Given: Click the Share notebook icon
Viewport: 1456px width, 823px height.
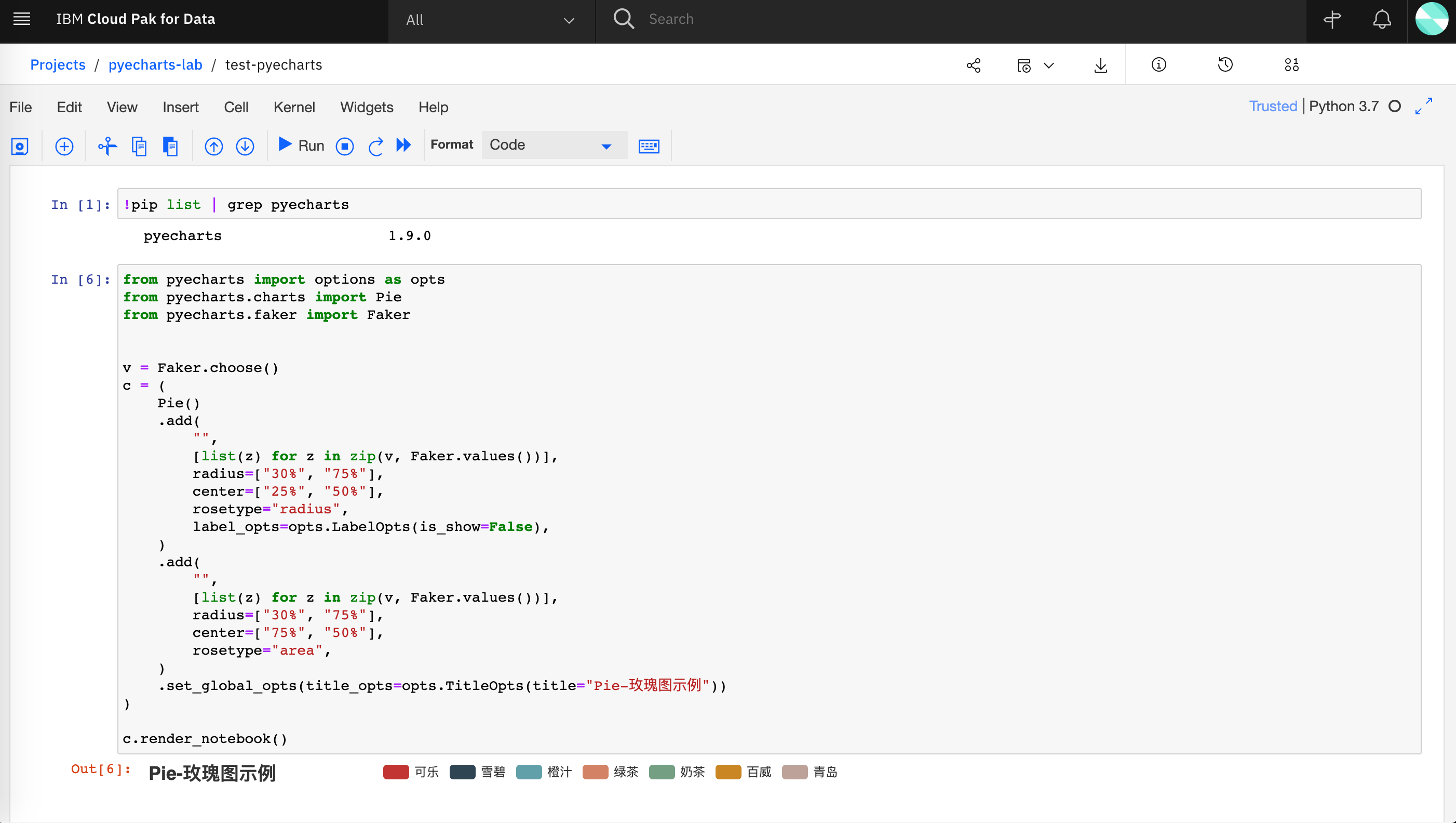Looking at the screenshot, I should 974,64.
